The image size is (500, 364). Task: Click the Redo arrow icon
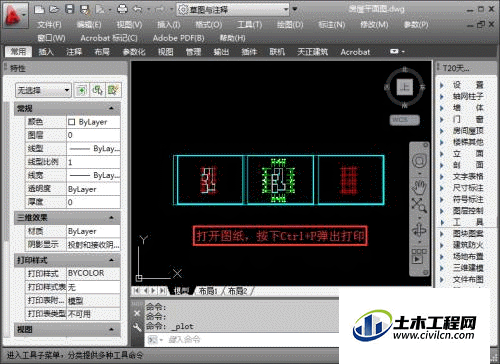(x=160, y=9)
